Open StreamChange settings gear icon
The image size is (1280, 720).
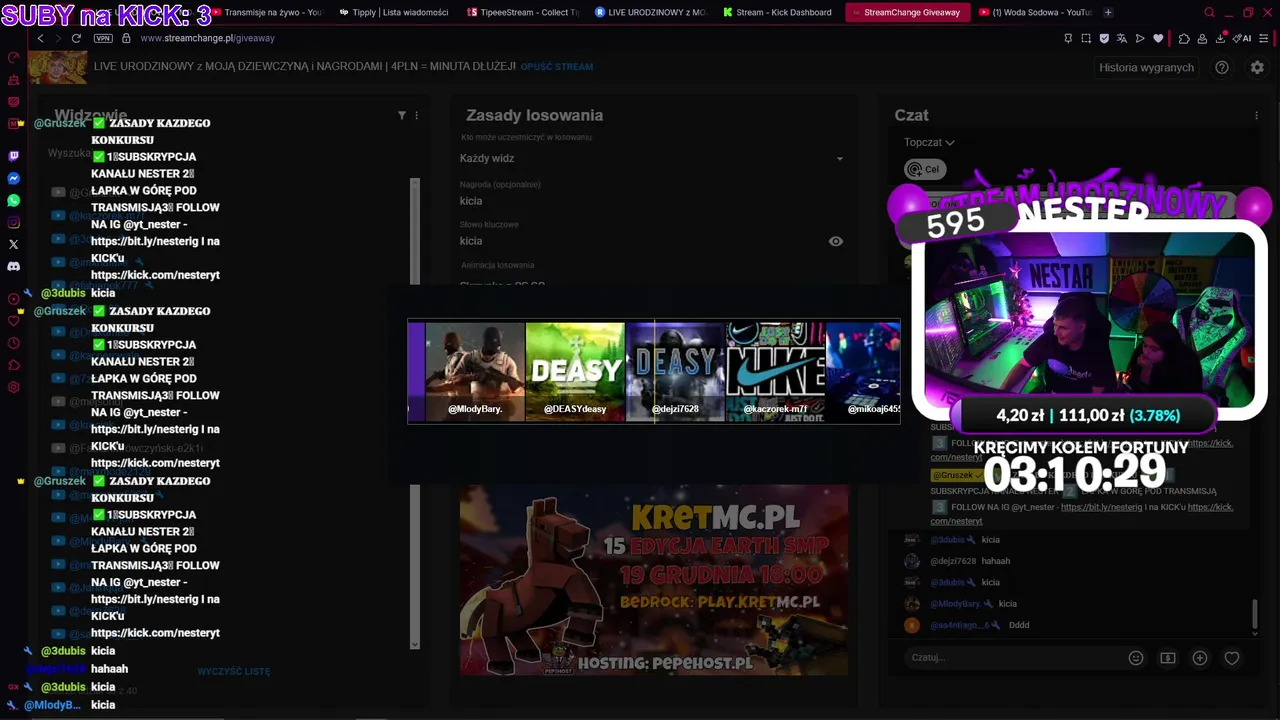point(1257,67)
